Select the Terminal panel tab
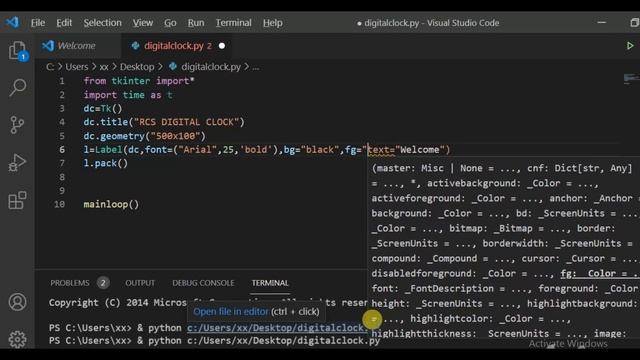Viewport: 640px width, 360px height. click(x=270, y=283)
